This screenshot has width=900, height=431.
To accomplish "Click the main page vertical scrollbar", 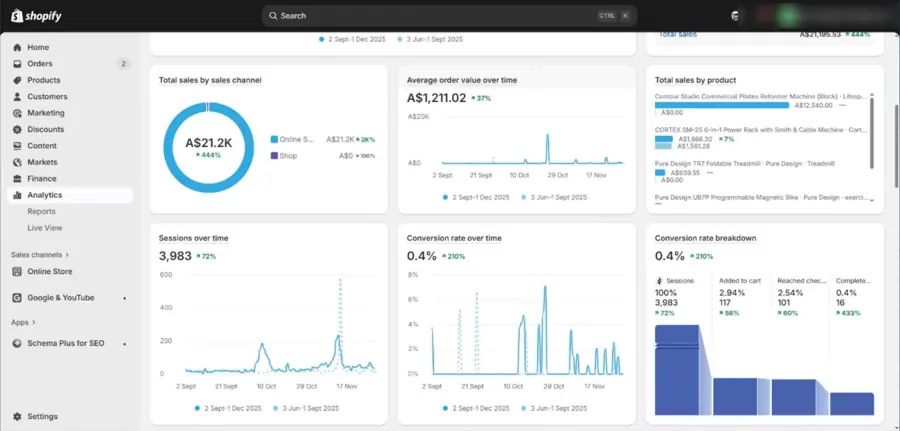I will pyautogui.click(x=897, y=146).
